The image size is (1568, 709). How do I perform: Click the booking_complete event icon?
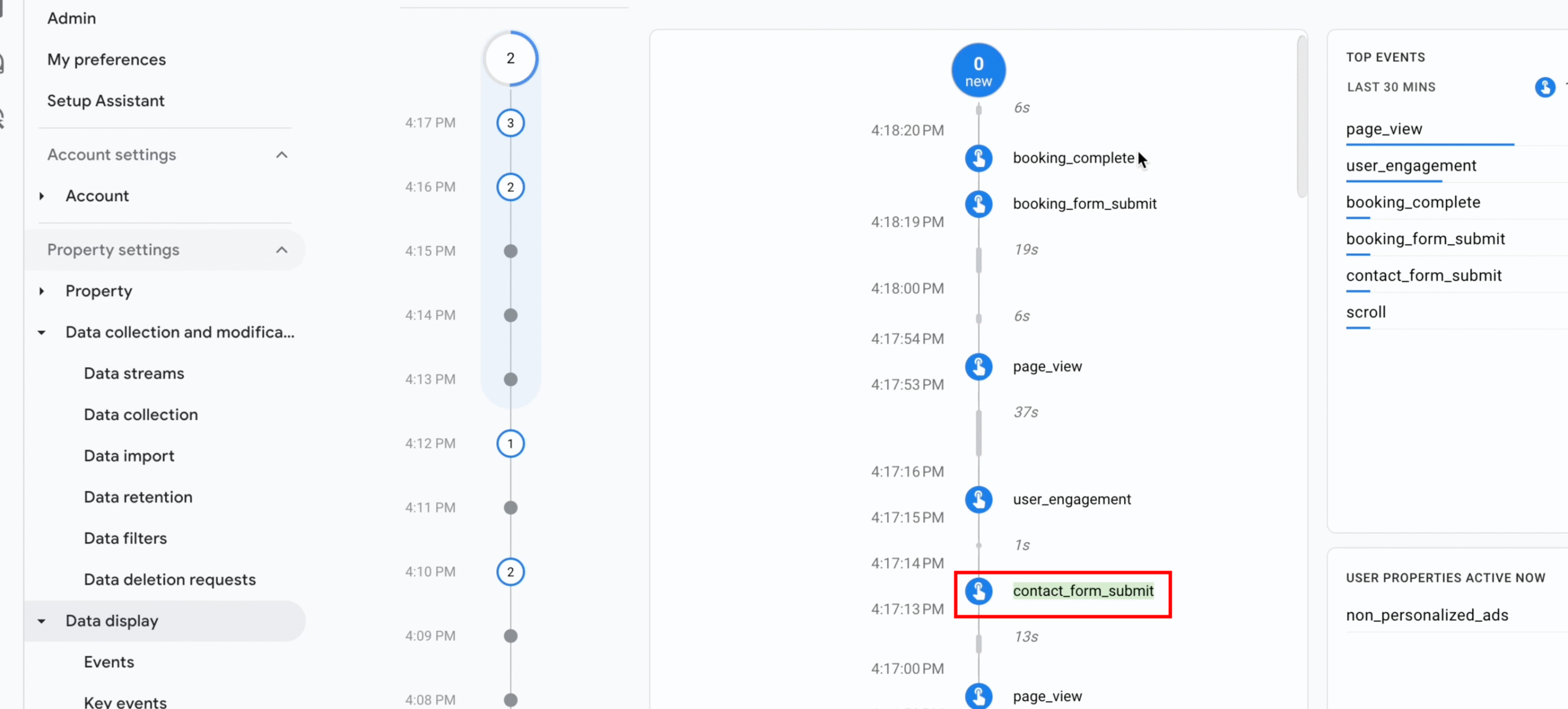point(978,158)
